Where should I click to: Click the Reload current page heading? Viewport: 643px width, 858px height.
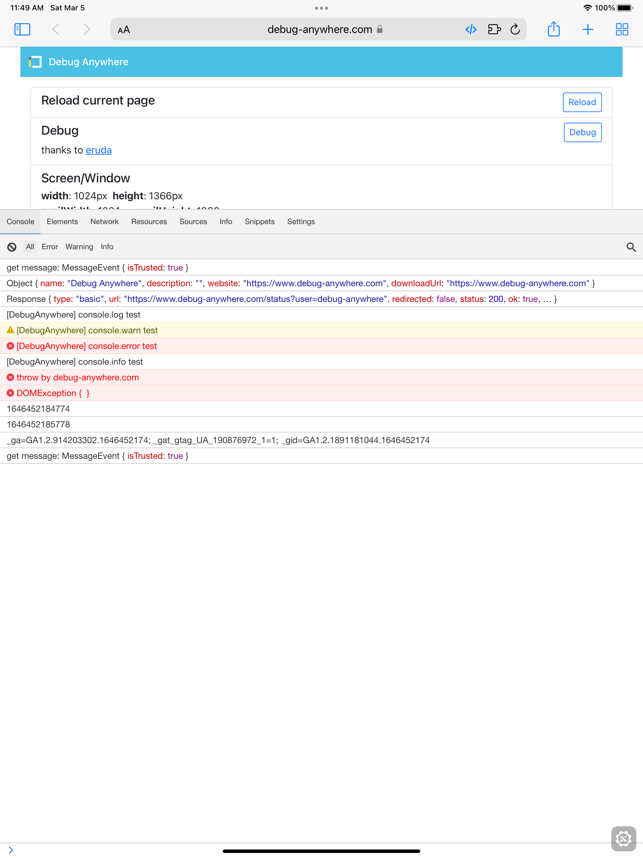pyautogui.click(x=98, y=101)
